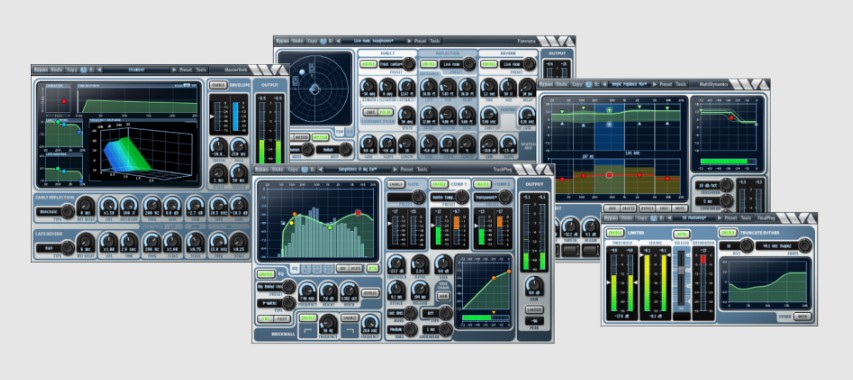
Task: Click the red dot in MasterVerb character pad
Action: [64, 101]
